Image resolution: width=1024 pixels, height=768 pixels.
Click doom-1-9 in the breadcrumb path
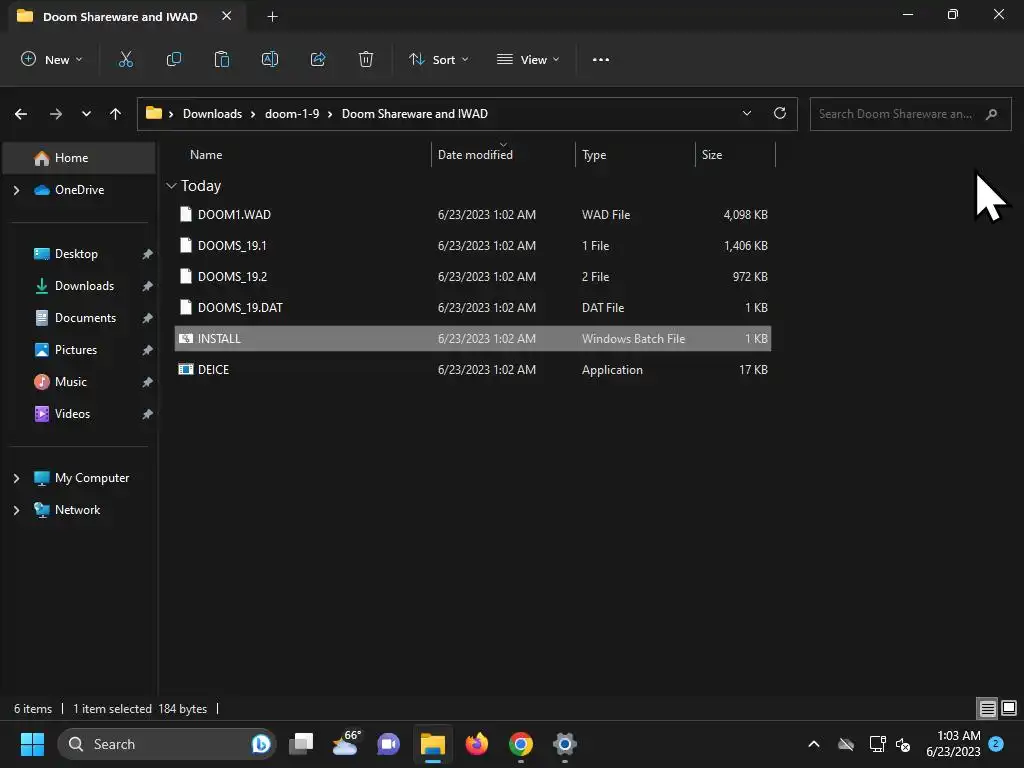coord(292,114)
